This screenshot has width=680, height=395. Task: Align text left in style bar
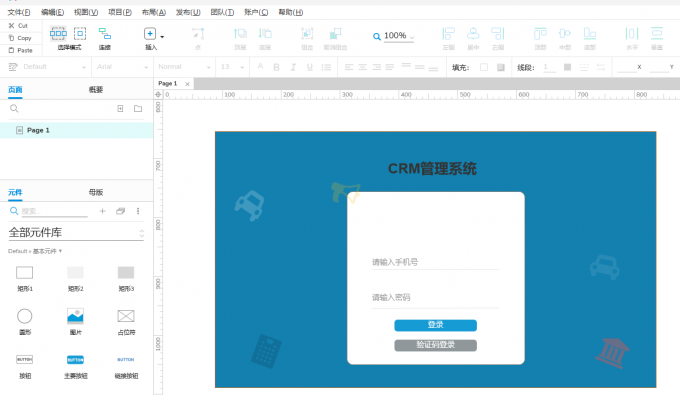[349, 67]
